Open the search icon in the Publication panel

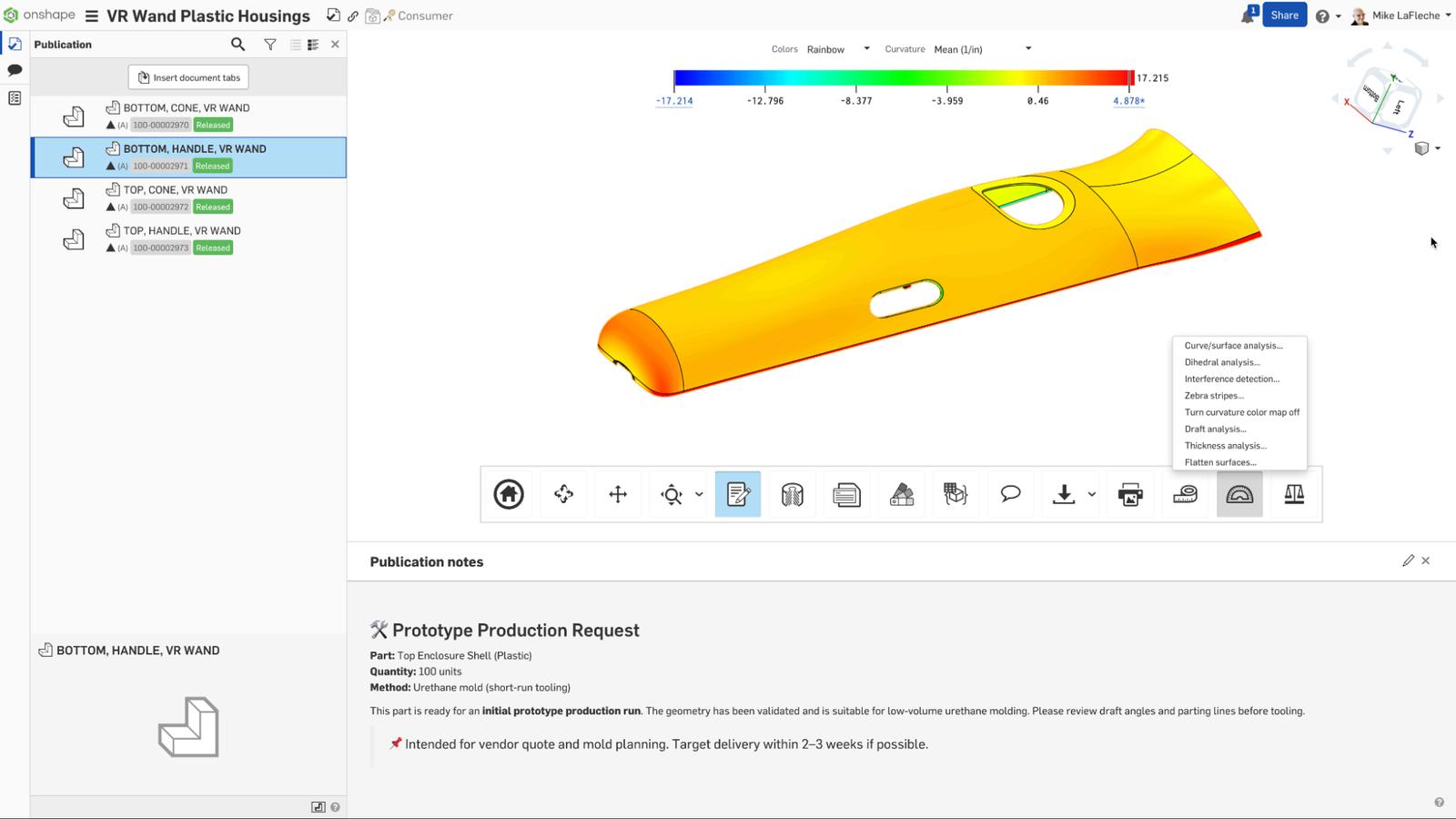point(238,44)
